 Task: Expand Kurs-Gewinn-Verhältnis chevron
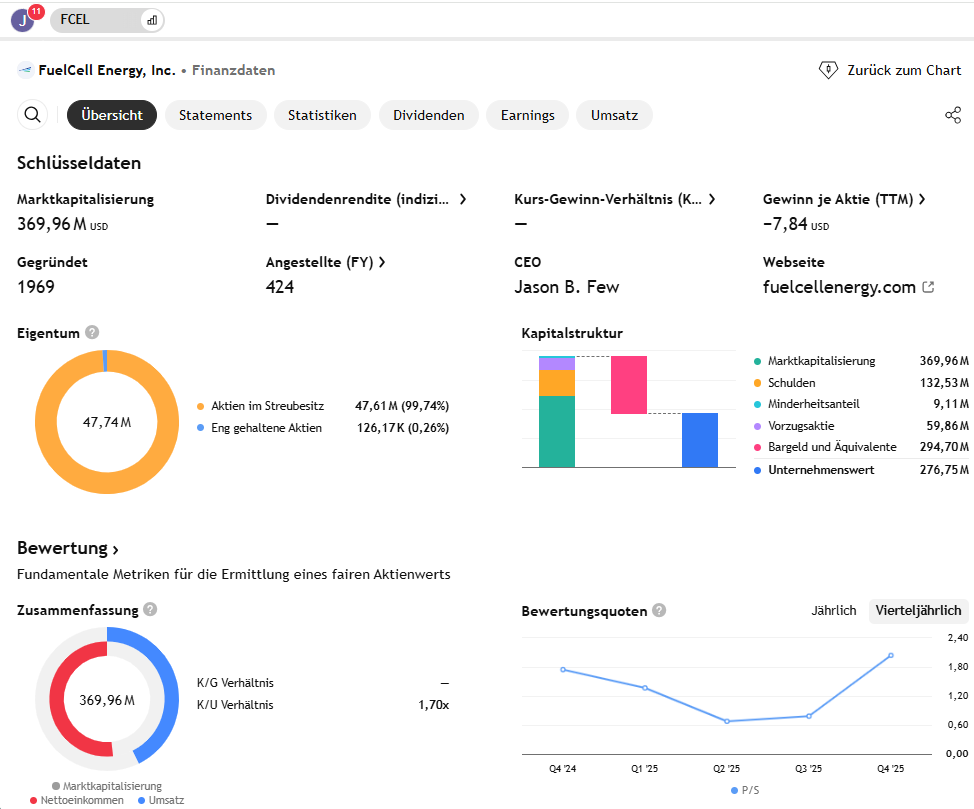(x=712, y=199)
